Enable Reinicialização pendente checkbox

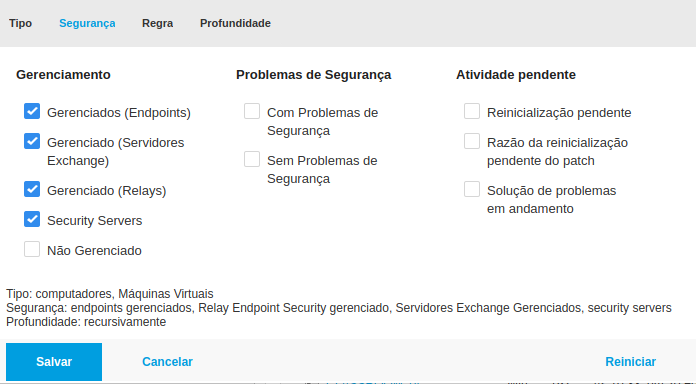472,111
